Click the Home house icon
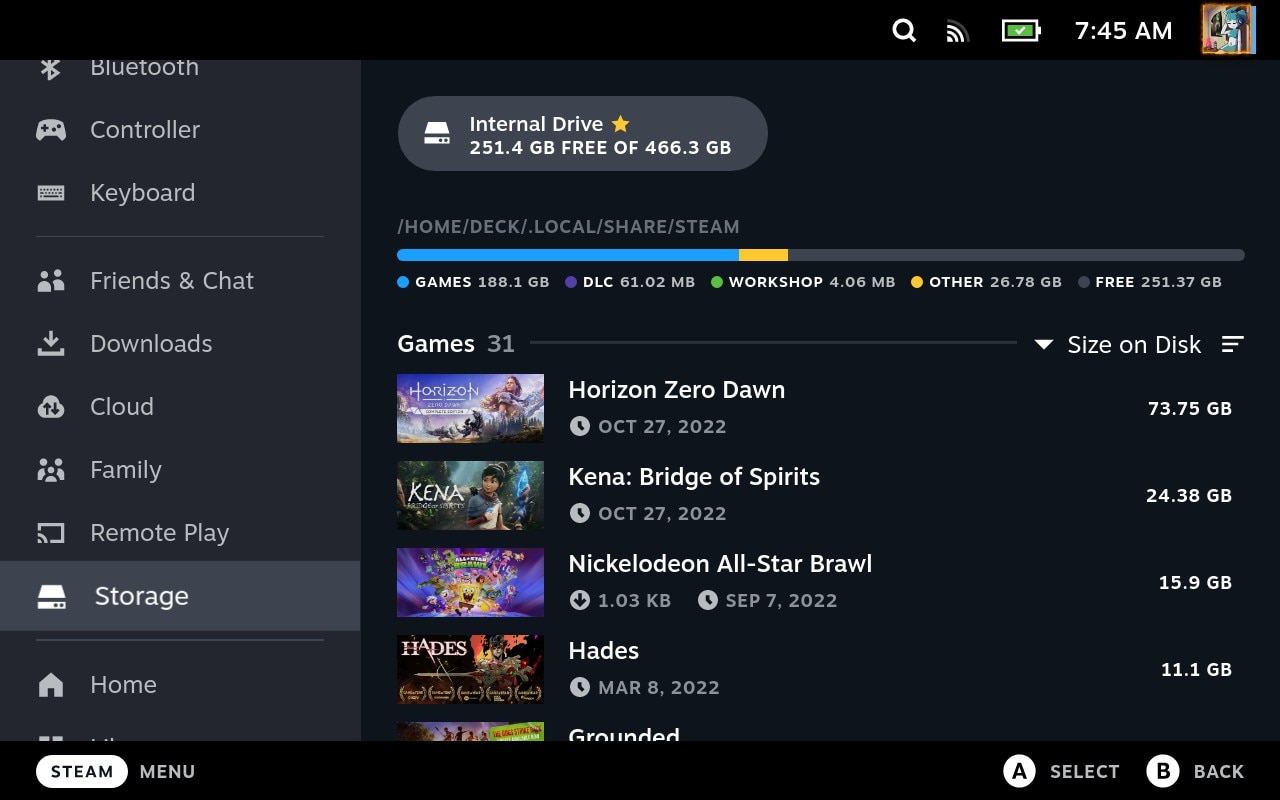 [51, 685]
